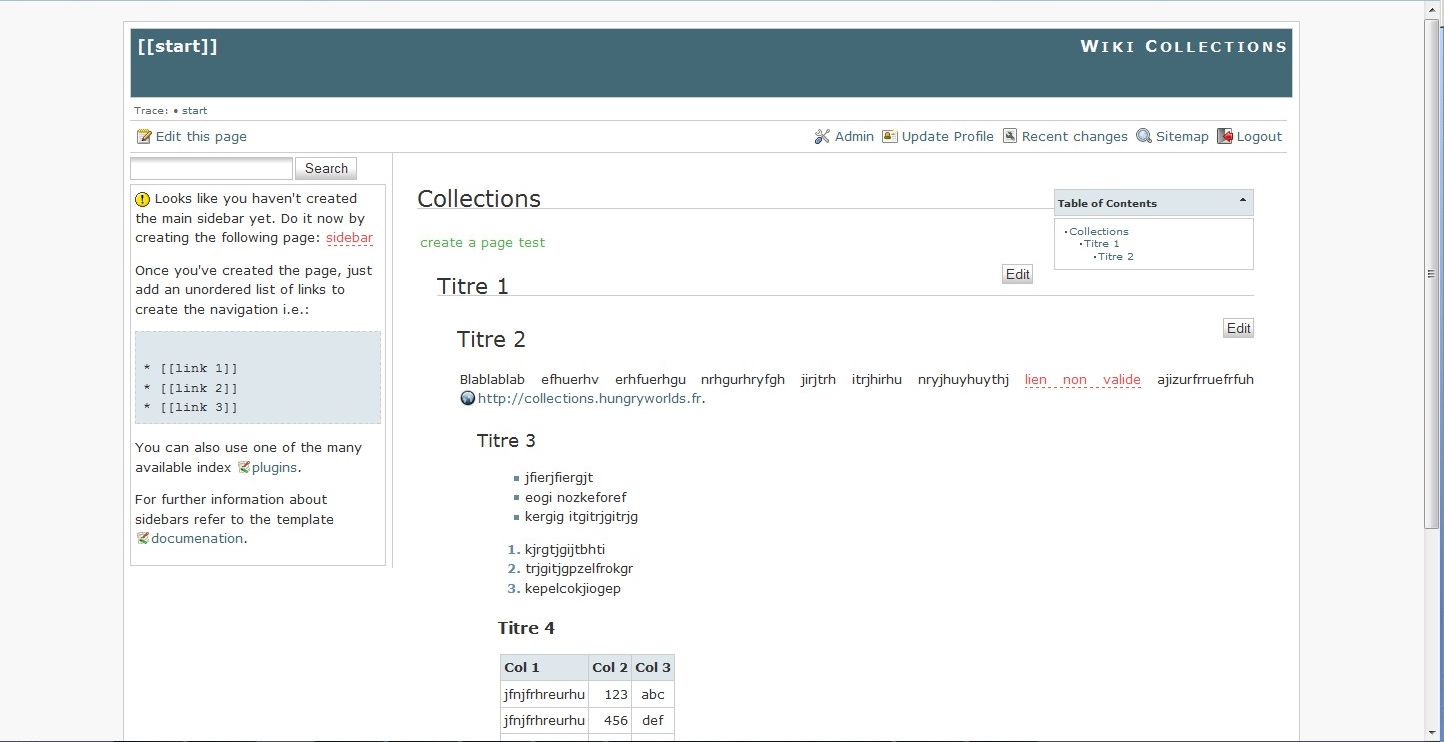1444x742 pixels.
Task: Open the red sidebar page link
Action: 349,238
